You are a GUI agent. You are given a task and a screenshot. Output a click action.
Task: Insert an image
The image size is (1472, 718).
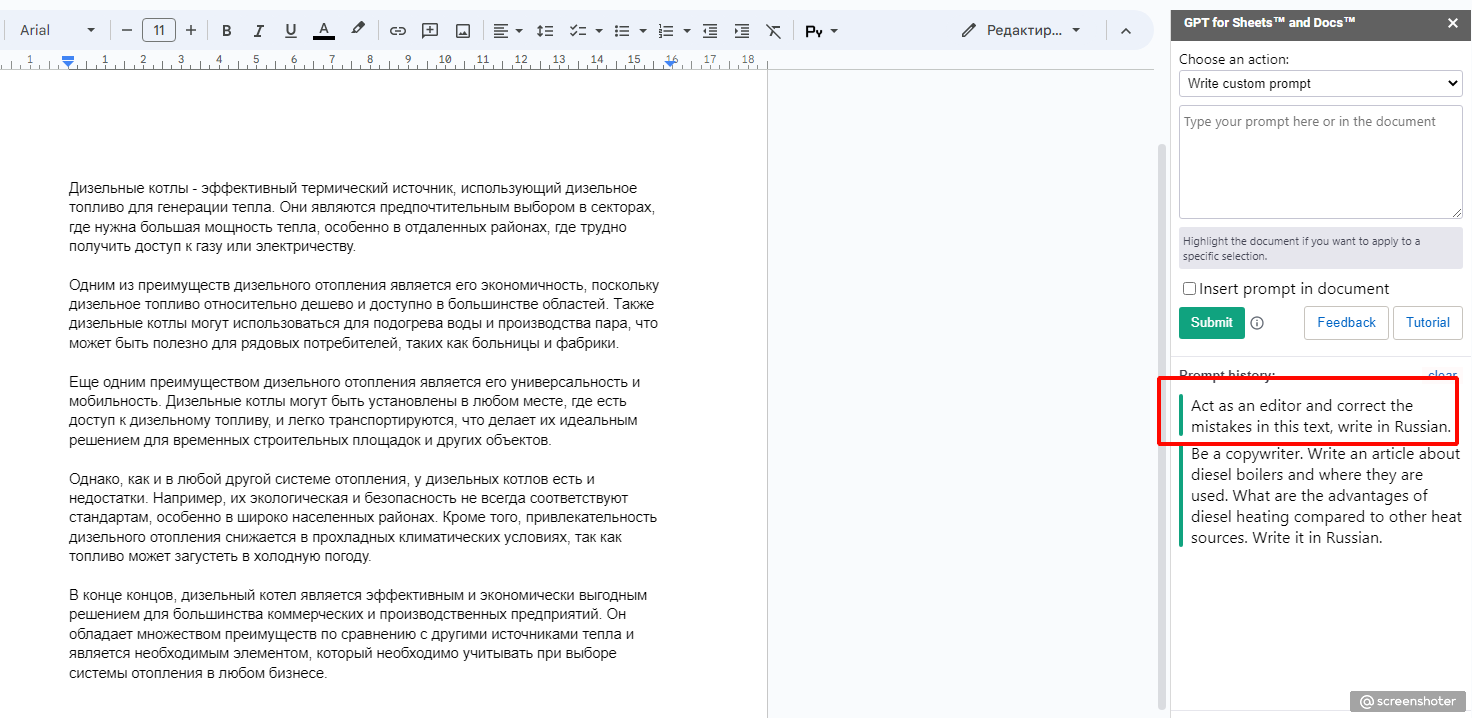click(463, 31)
